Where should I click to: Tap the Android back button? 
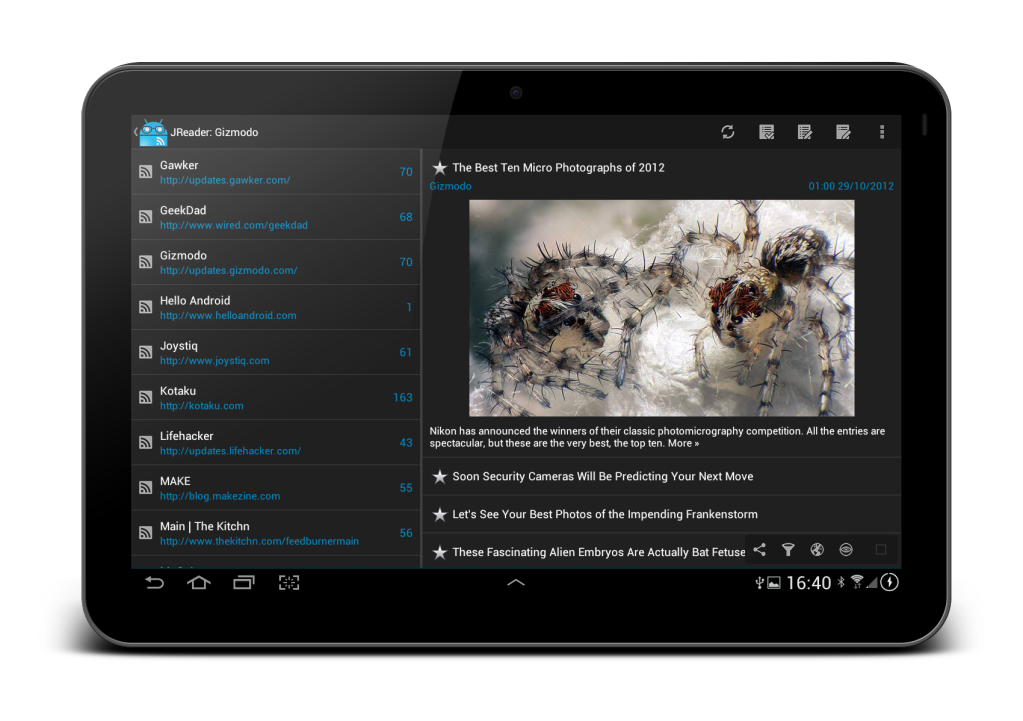(154, 583)
